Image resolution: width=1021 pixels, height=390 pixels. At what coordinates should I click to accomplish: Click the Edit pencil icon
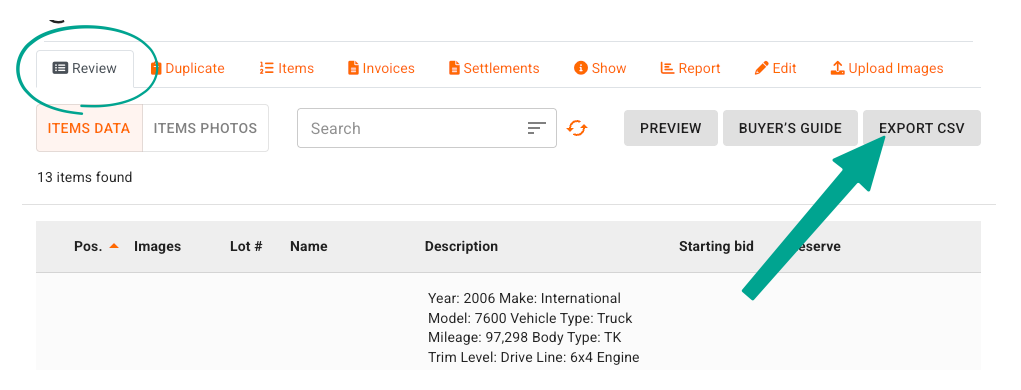coord(761,68)
